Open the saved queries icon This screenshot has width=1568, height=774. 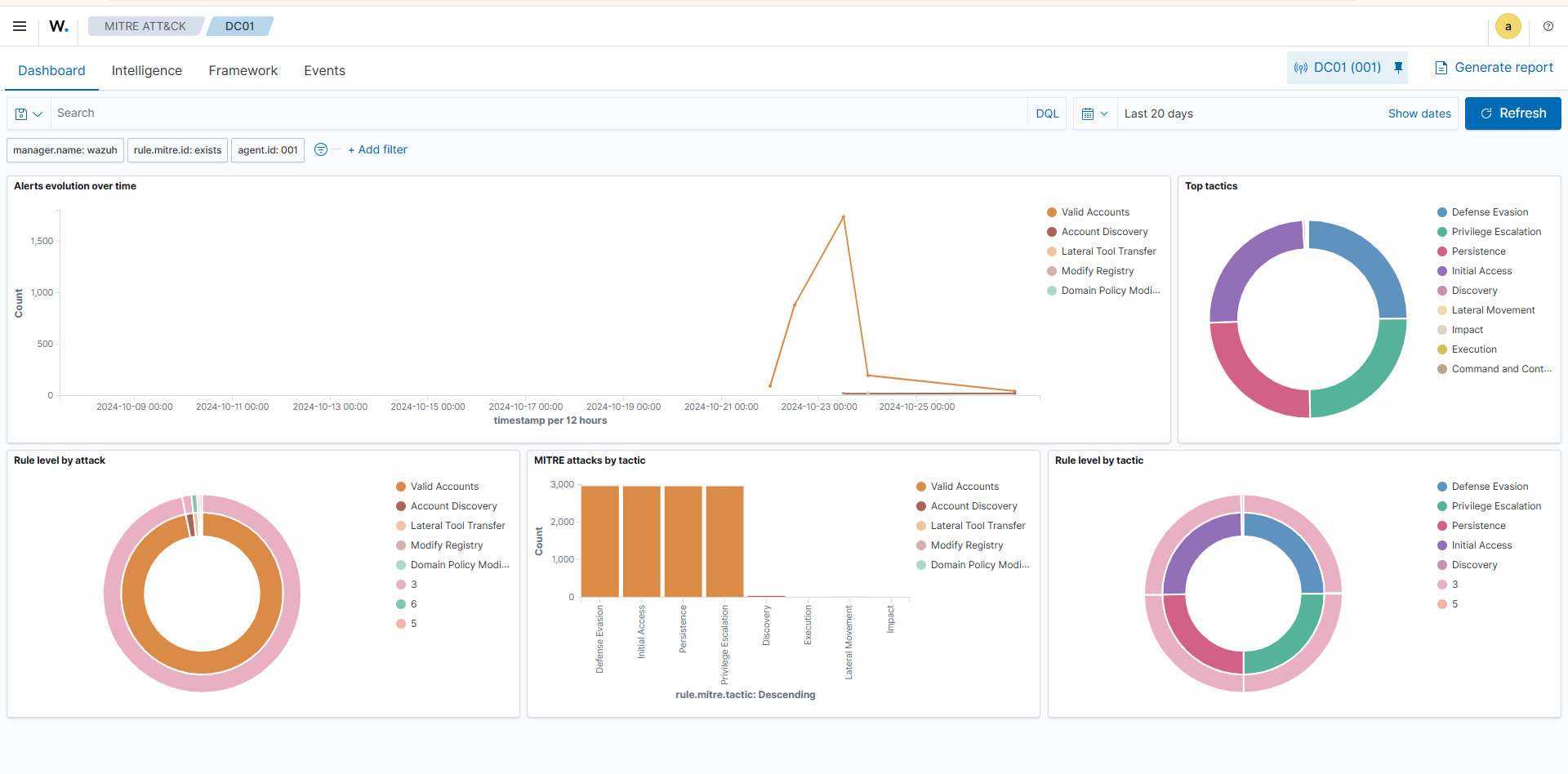pyautogui.click(x=22, y=113)
